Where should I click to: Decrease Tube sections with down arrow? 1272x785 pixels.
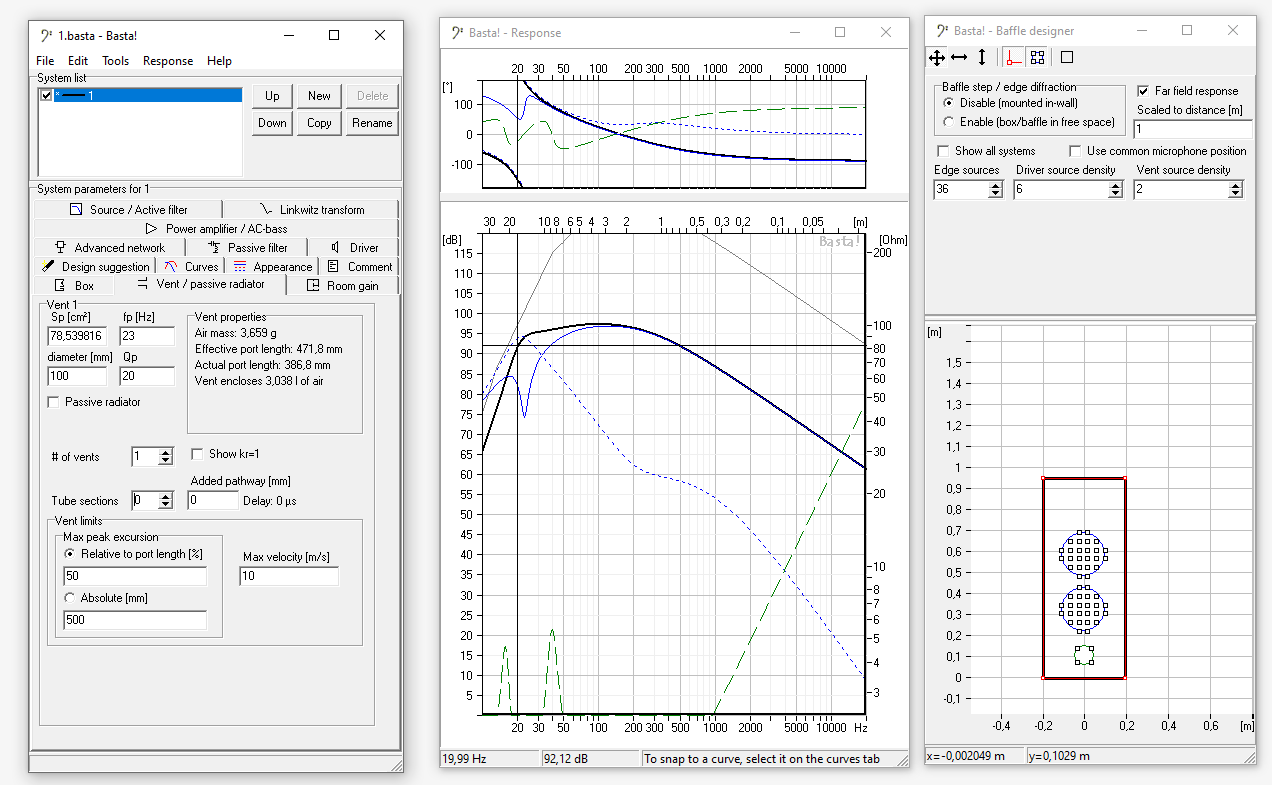[x=166, y=505]
